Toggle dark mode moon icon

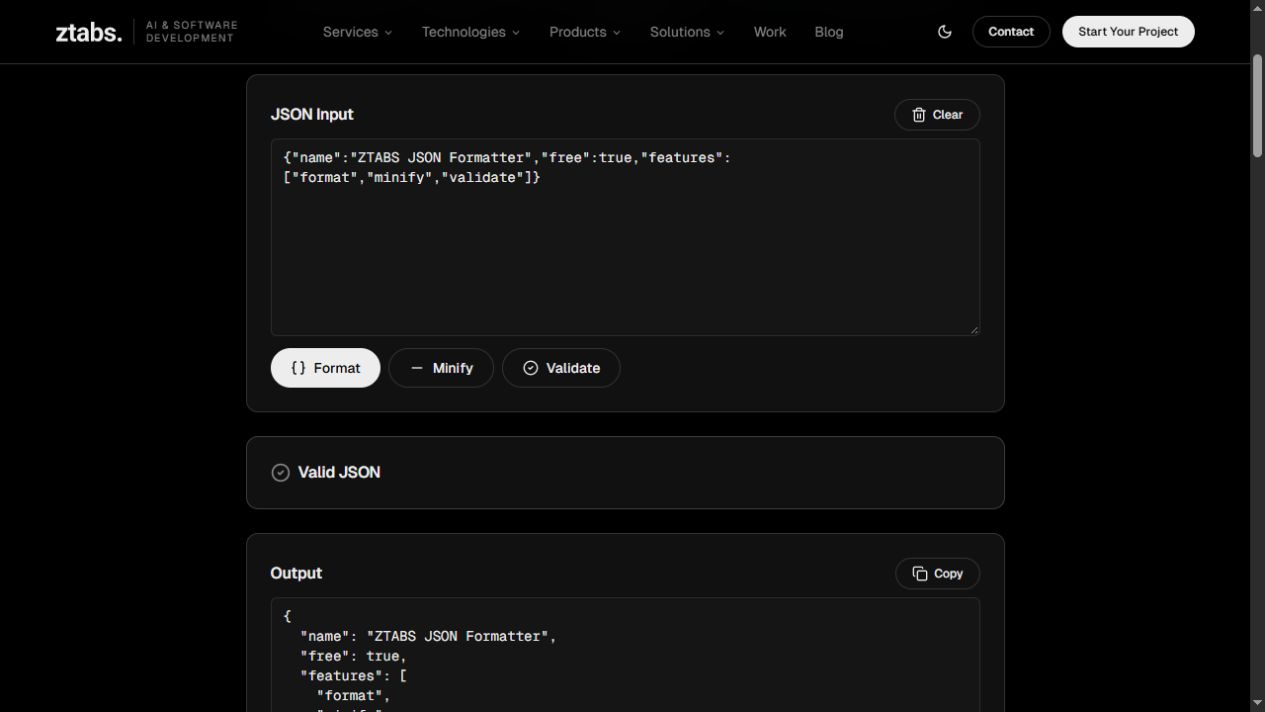tap(944, 32)
